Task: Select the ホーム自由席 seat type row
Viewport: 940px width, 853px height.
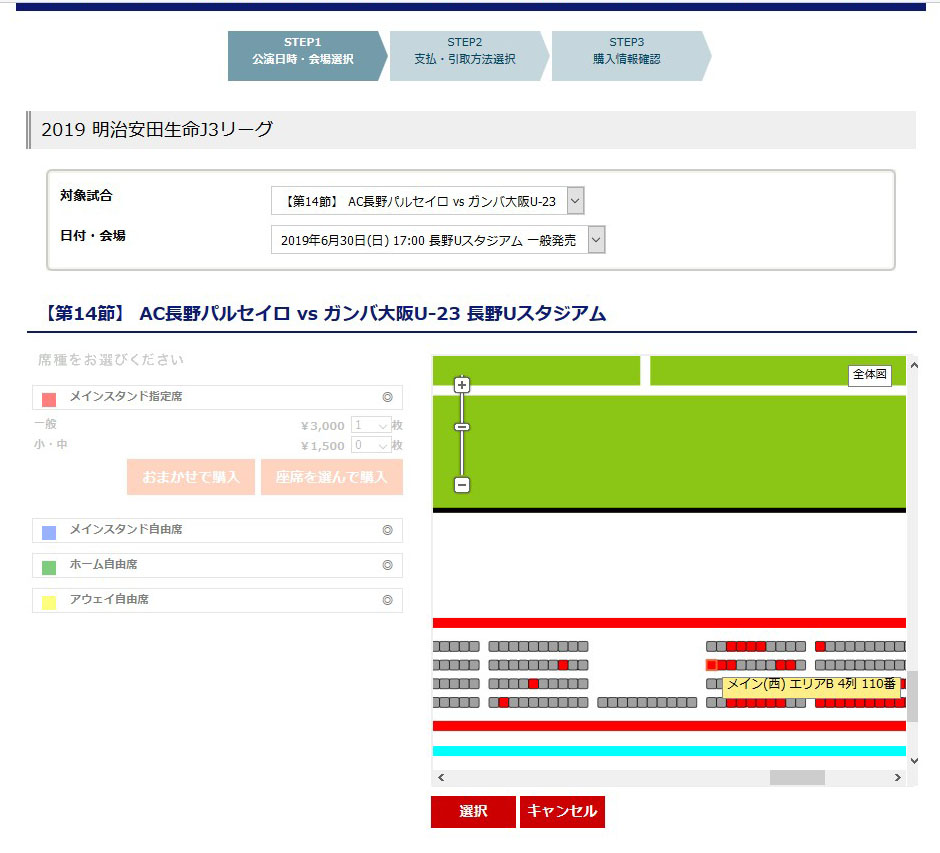Action: click(x=217, y=565)
